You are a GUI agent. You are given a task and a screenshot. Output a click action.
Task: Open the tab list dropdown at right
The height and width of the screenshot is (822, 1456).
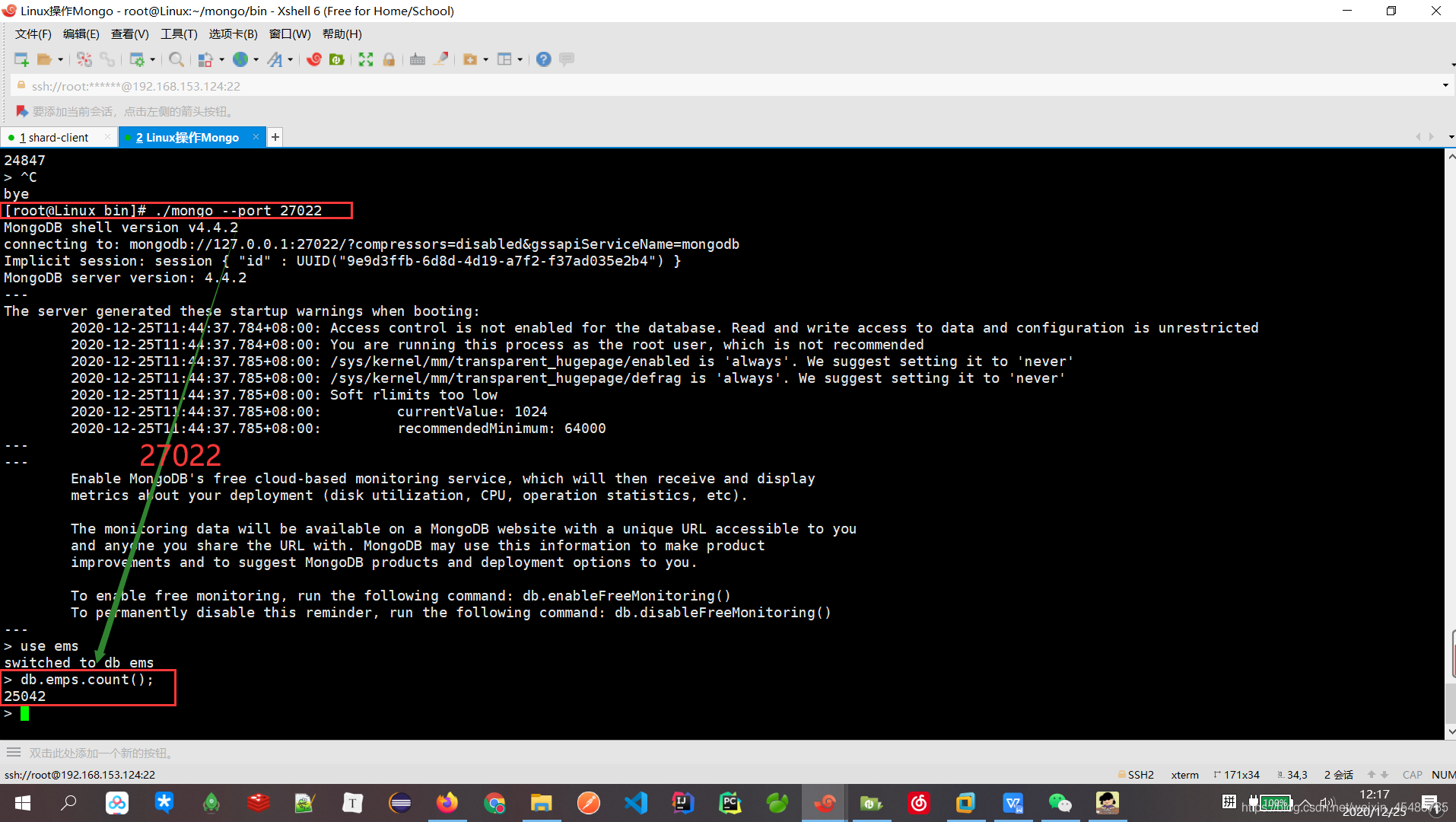(1451, 137)
